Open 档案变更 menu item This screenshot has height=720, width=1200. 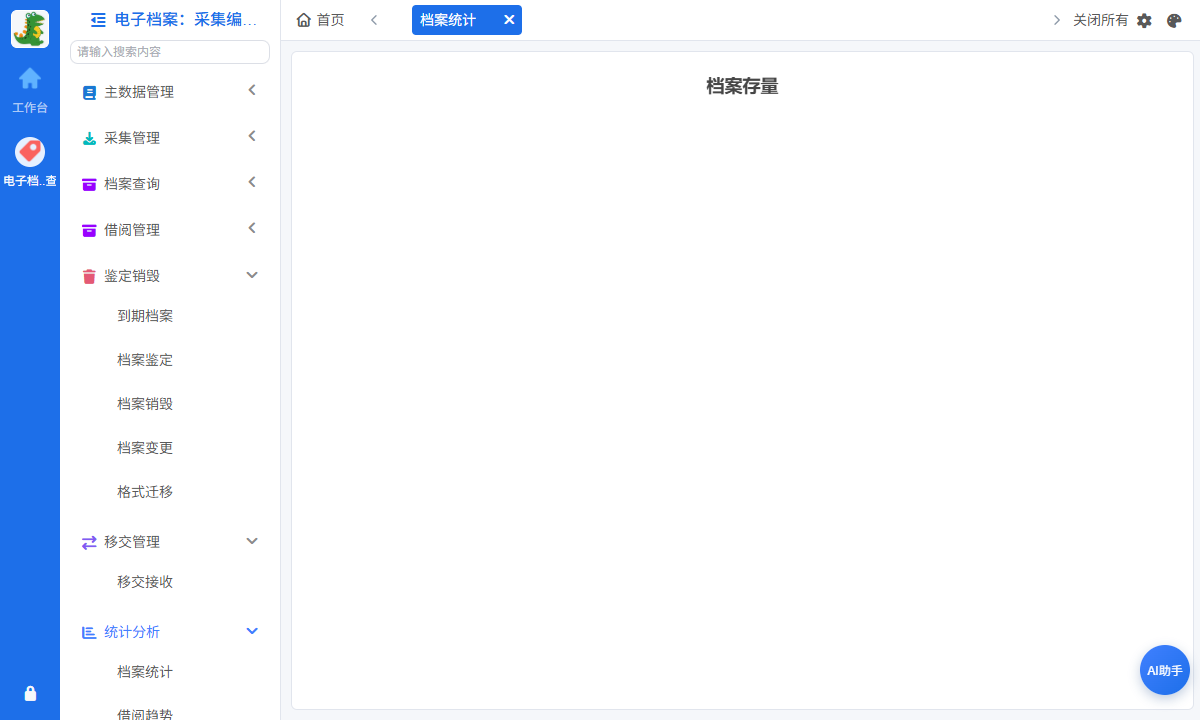145,448
